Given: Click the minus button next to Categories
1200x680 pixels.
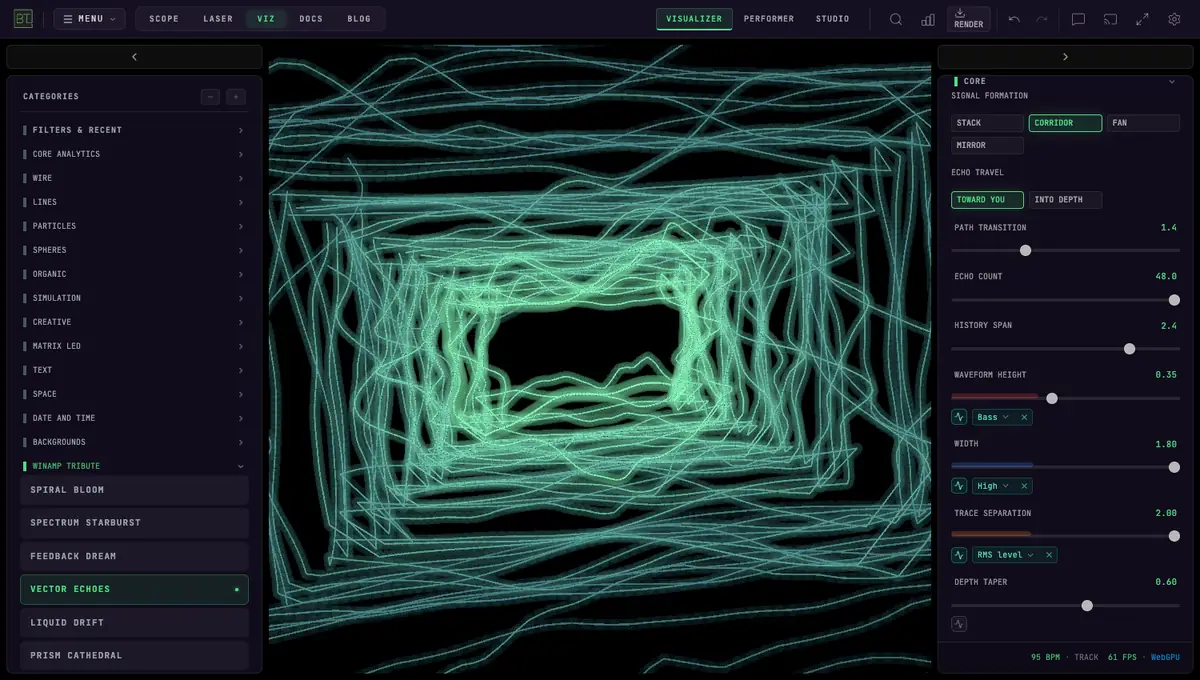Looking at the screenshot, I should click(x=210, y=97).
